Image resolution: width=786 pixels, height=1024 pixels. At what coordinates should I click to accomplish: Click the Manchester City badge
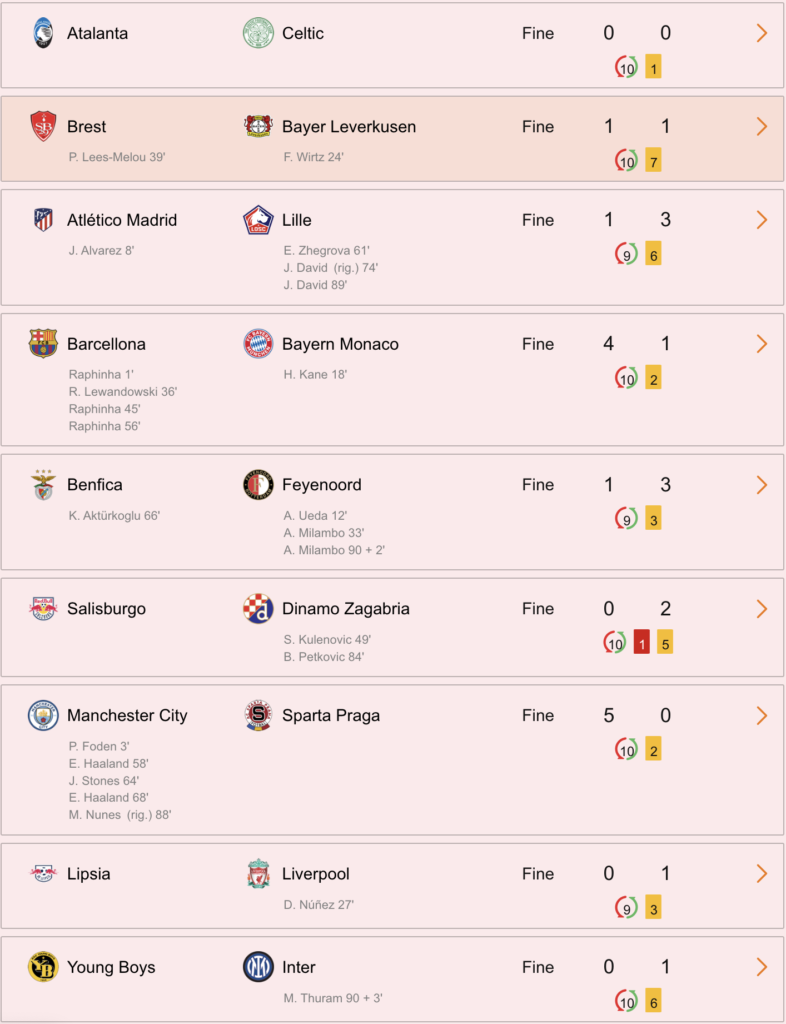43,716
